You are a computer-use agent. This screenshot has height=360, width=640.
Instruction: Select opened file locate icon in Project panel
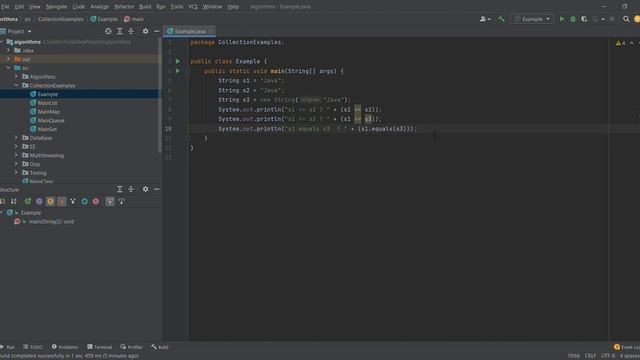tap(108, 31)
